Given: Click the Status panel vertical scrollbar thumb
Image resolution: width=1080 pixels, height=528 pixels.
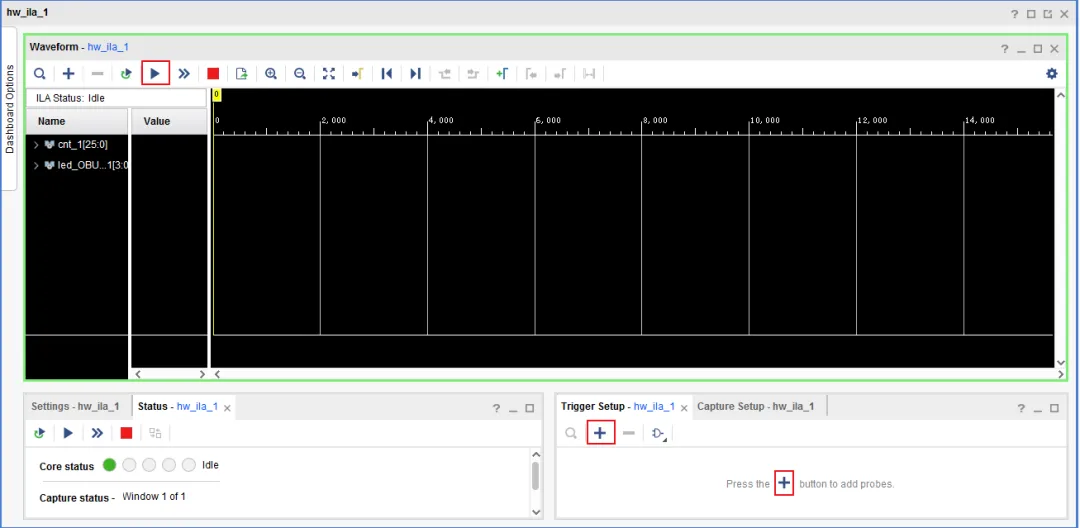Looking at the screenshot, I should click(x=536, y=476).
